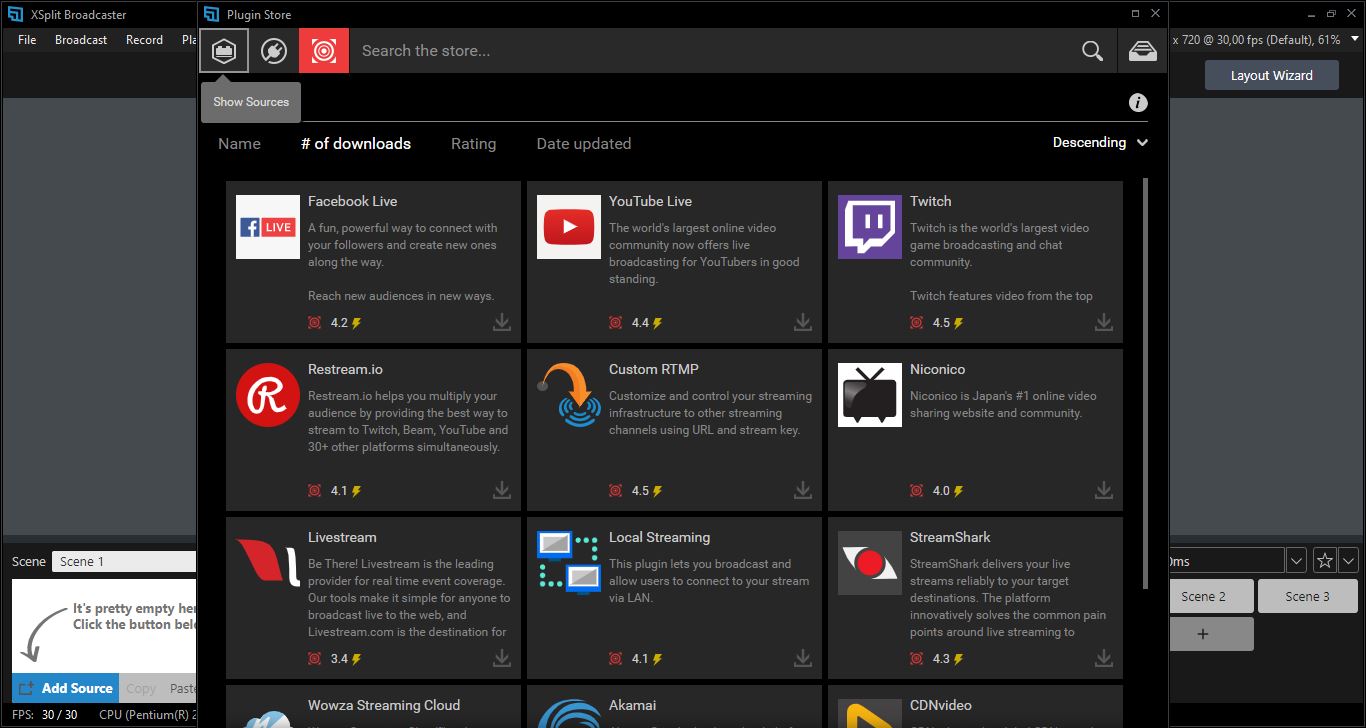Download the Restream.io plugin
Screen dimensions: 1366x728
pyautogui.click(x=502, y=490)
